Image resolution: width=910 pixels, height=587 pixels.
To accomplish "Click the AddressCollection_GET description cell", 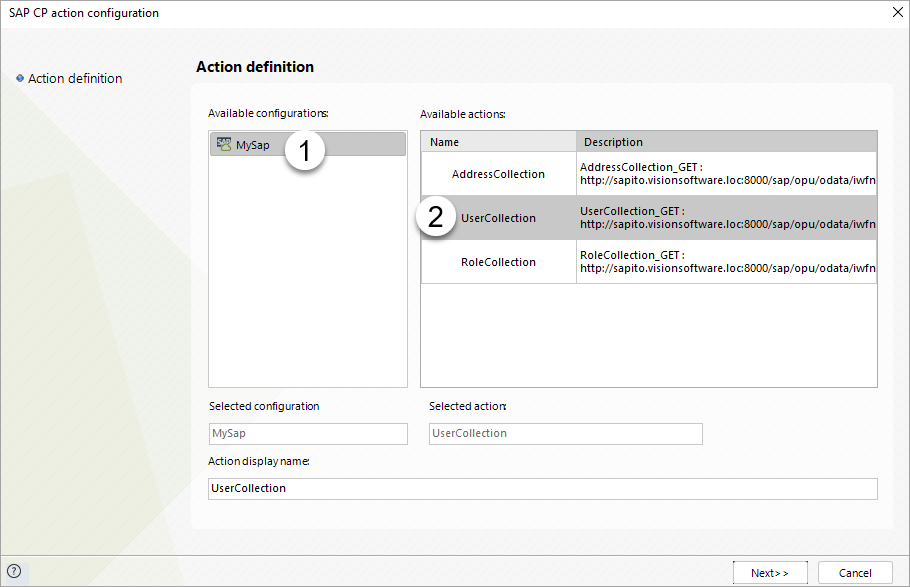I will point(726,174).
